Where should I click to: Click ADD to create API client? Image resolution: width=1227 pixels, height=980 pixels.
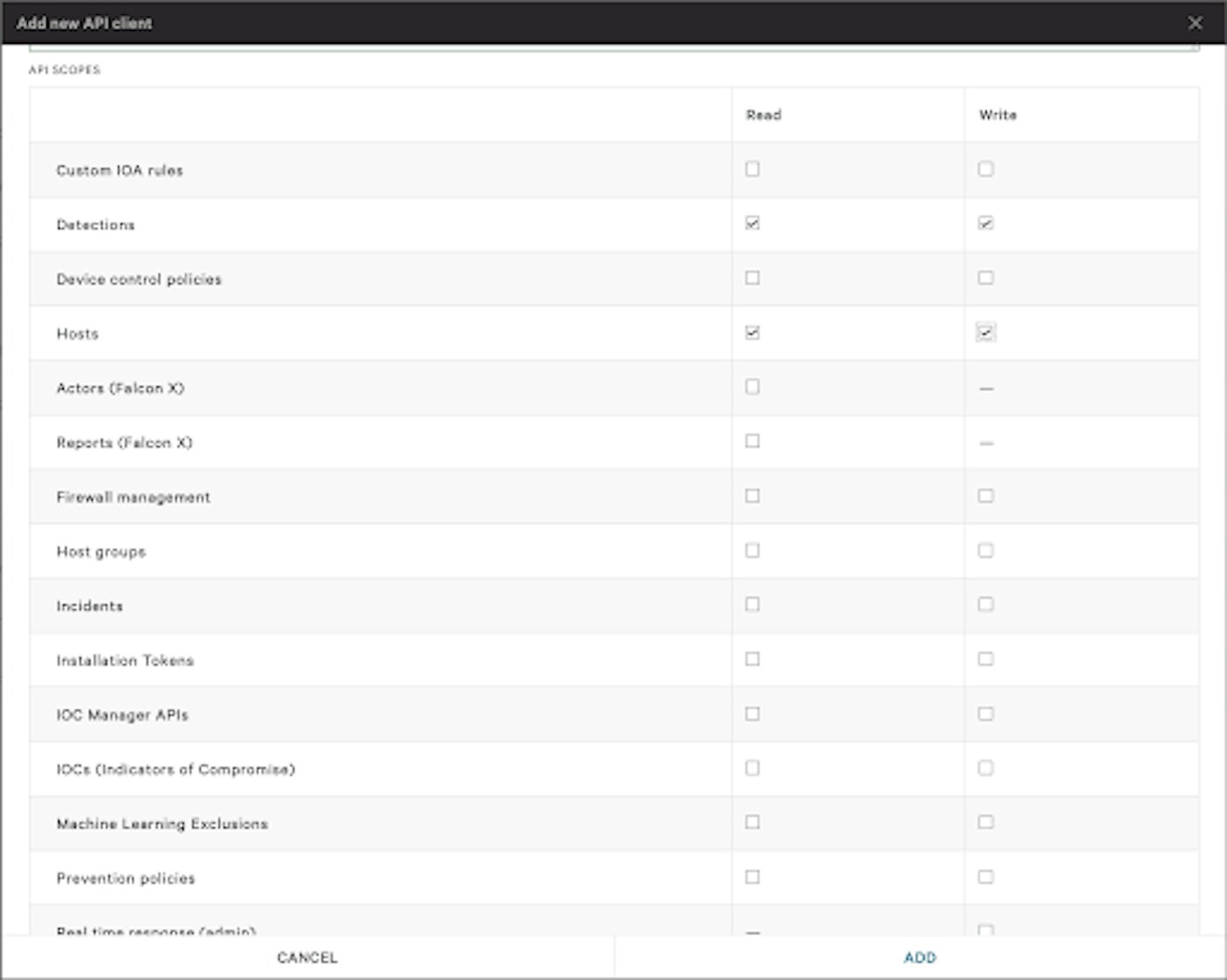[919, 957]
